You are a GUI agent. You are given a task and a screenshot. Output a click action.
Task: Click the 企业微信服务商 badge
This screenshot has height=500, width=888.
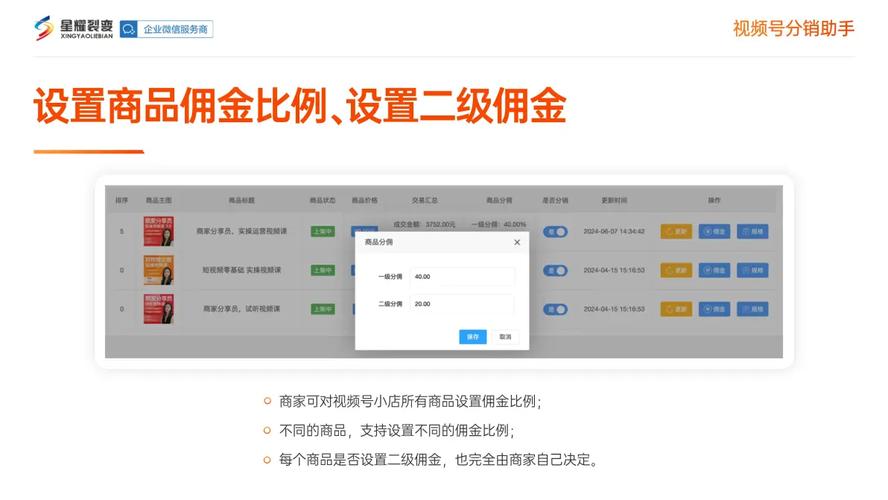pos(166,29)
